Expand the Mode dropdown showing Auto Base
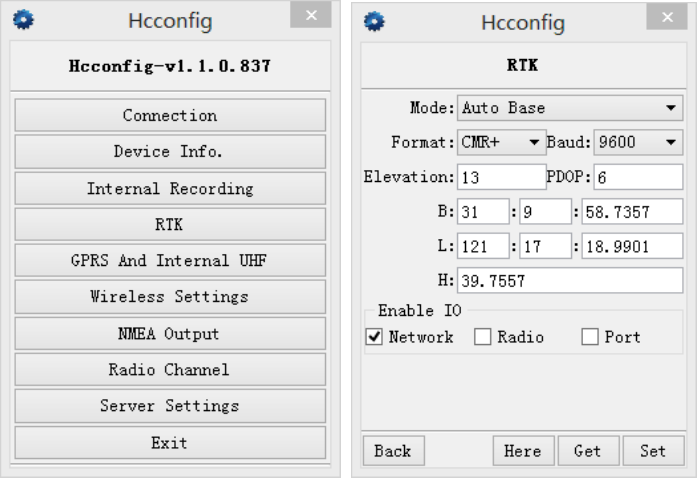 pyautogui.click(x=569, y=108)
